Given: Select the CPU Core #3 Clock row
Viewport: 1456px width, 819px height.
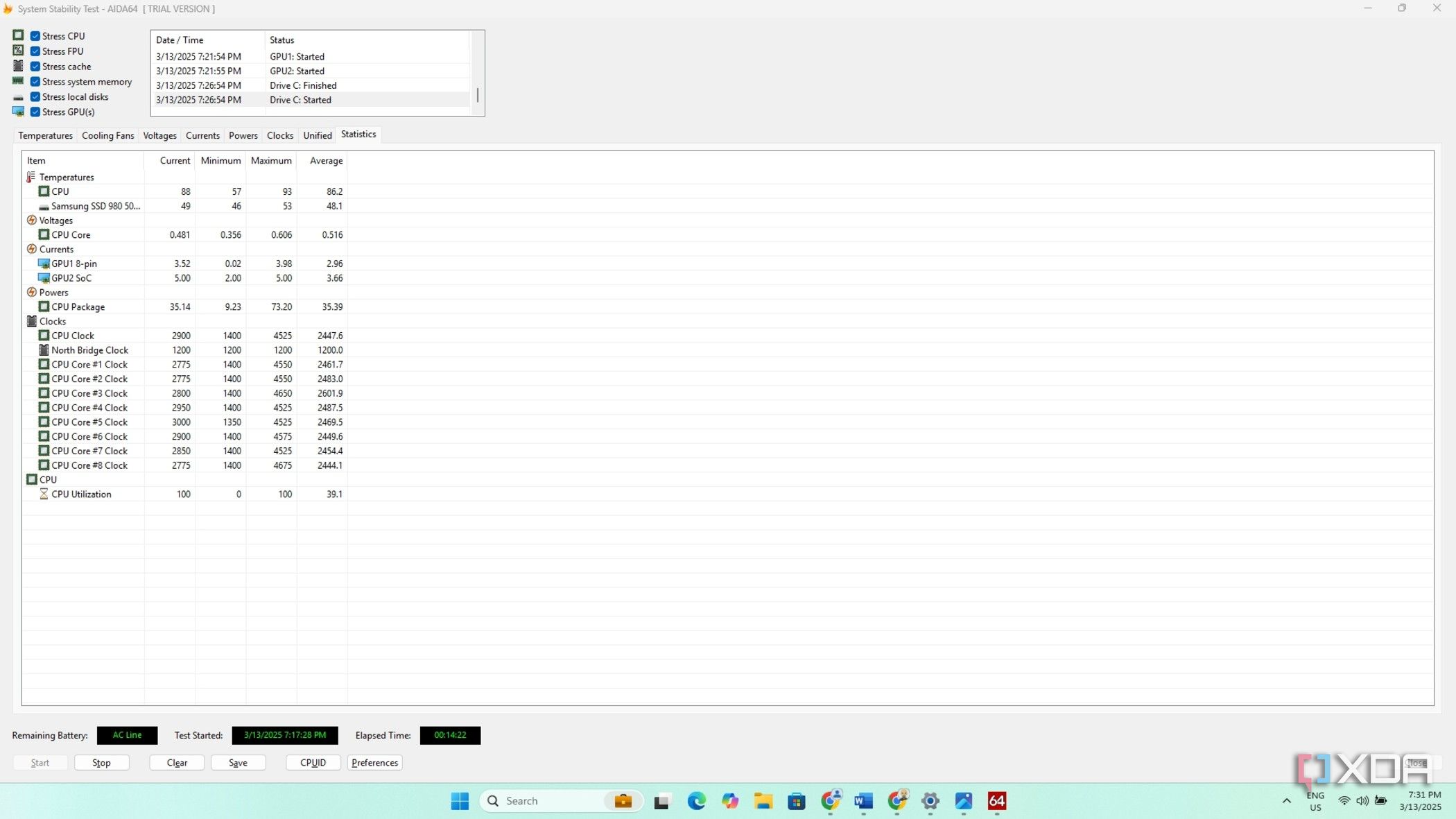Looking at the screenshot, I should [184, 393].
